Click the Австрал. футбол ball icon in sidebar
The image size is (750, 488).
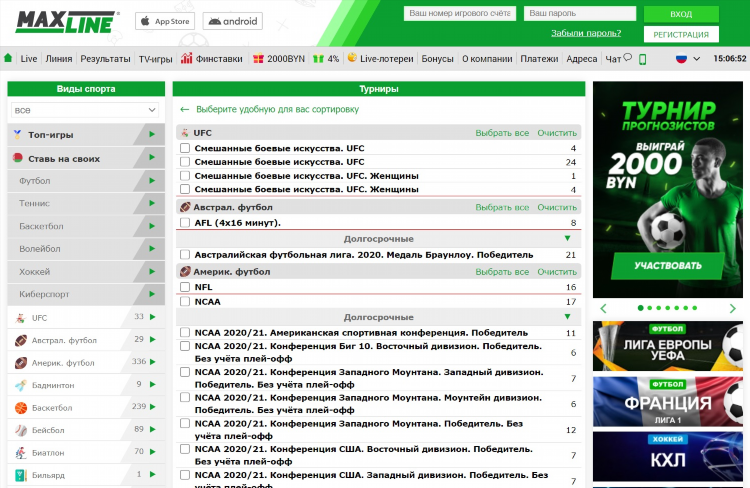coord(21,340)
